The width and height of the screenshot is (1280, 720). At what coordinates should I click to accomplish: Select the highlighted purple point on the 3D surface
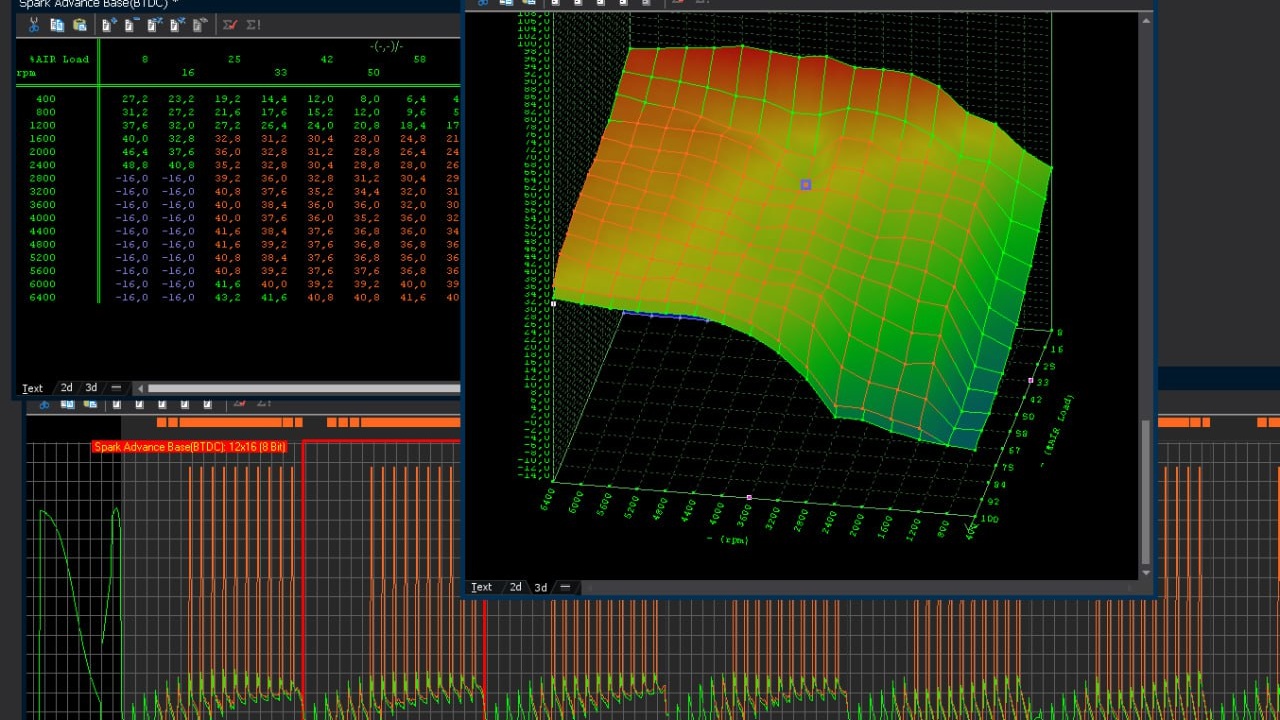[806, 185]
